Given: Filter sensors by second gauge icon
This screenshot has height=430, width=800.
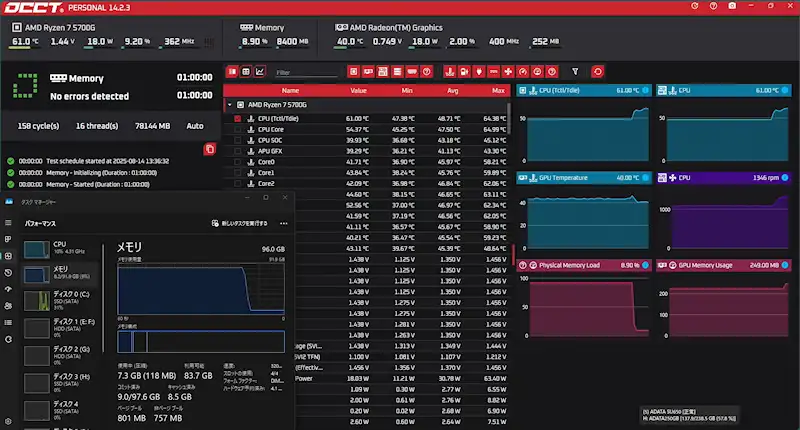Looking at the screenshot, I should (x=537, y=72).
